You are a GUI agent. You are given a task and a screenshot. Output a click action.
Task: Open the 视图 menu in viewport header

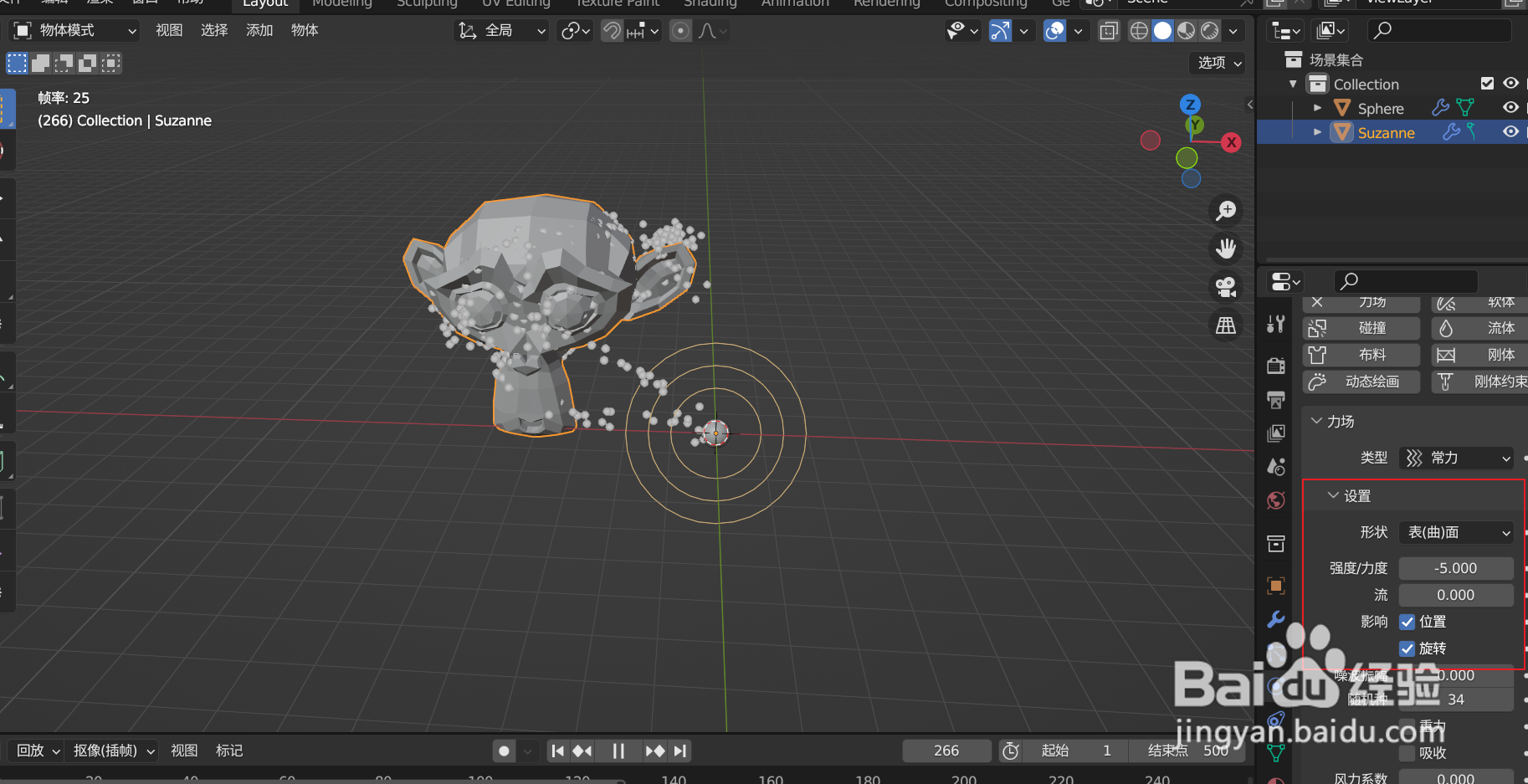click(x=169, y=31)
